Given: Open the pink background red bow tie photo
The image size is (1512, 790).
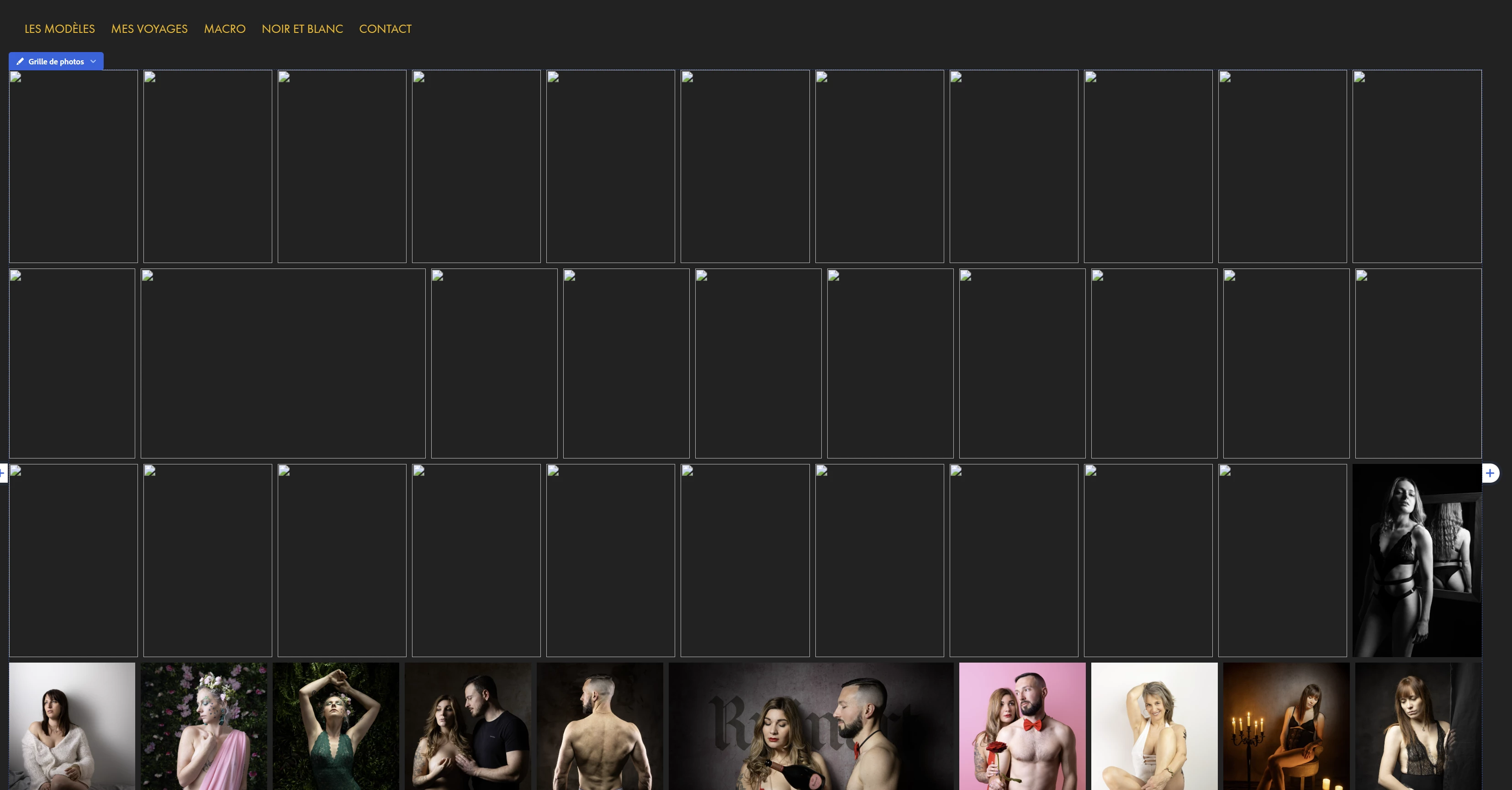Looking at the screenshot, I should click(x=1022, y=727).
